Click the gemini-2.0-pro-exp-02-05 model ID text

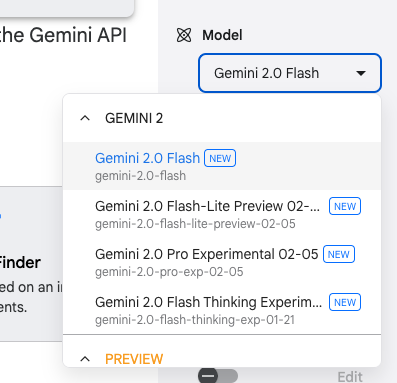point(169,272)
